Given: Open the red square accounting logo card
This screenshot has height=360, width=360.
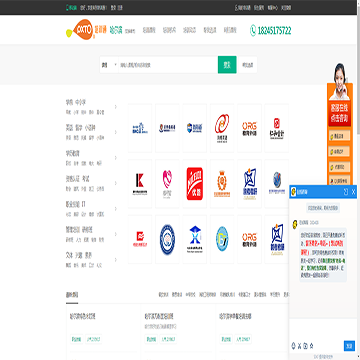Looking at the screenshot, I should coord(277,128).
